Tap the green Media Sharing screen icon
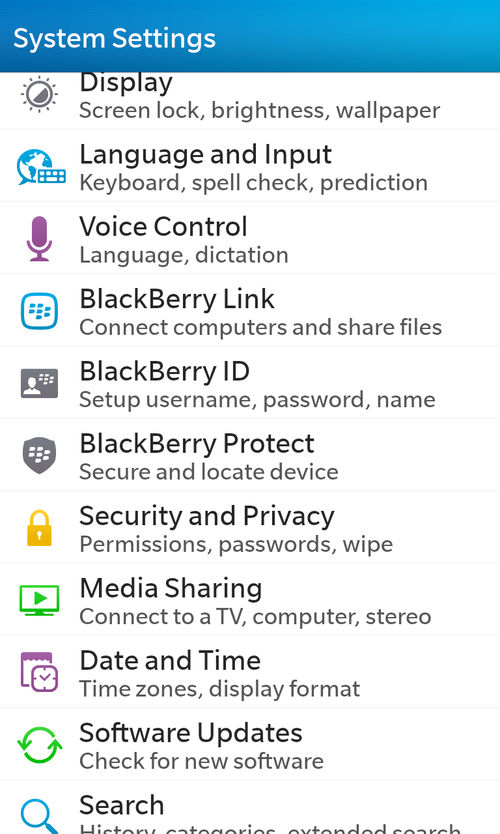 [39, 600]
